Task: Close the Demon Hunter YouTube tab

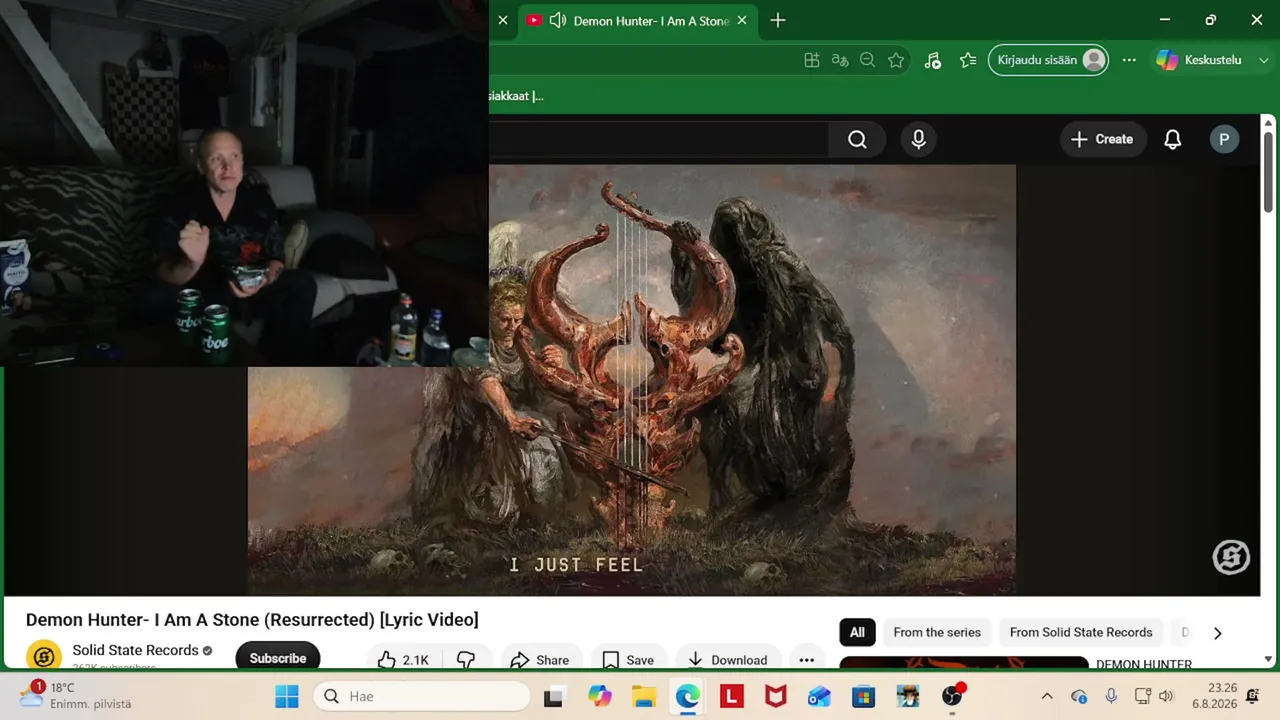Action: (742, 21)
